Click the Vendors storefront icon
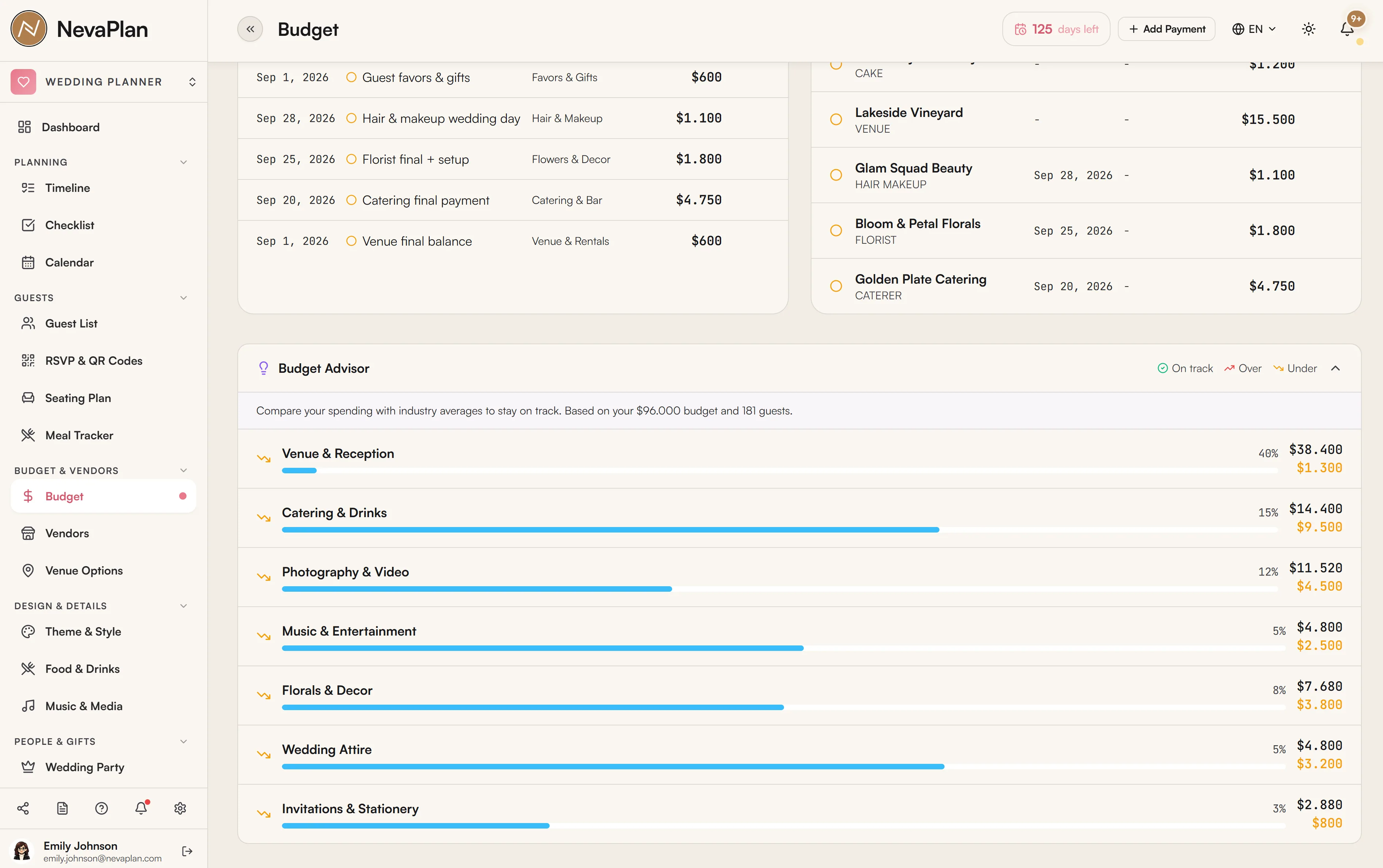Image resolution: width=1383 pixels, height=868 pixels. [28, 534]
